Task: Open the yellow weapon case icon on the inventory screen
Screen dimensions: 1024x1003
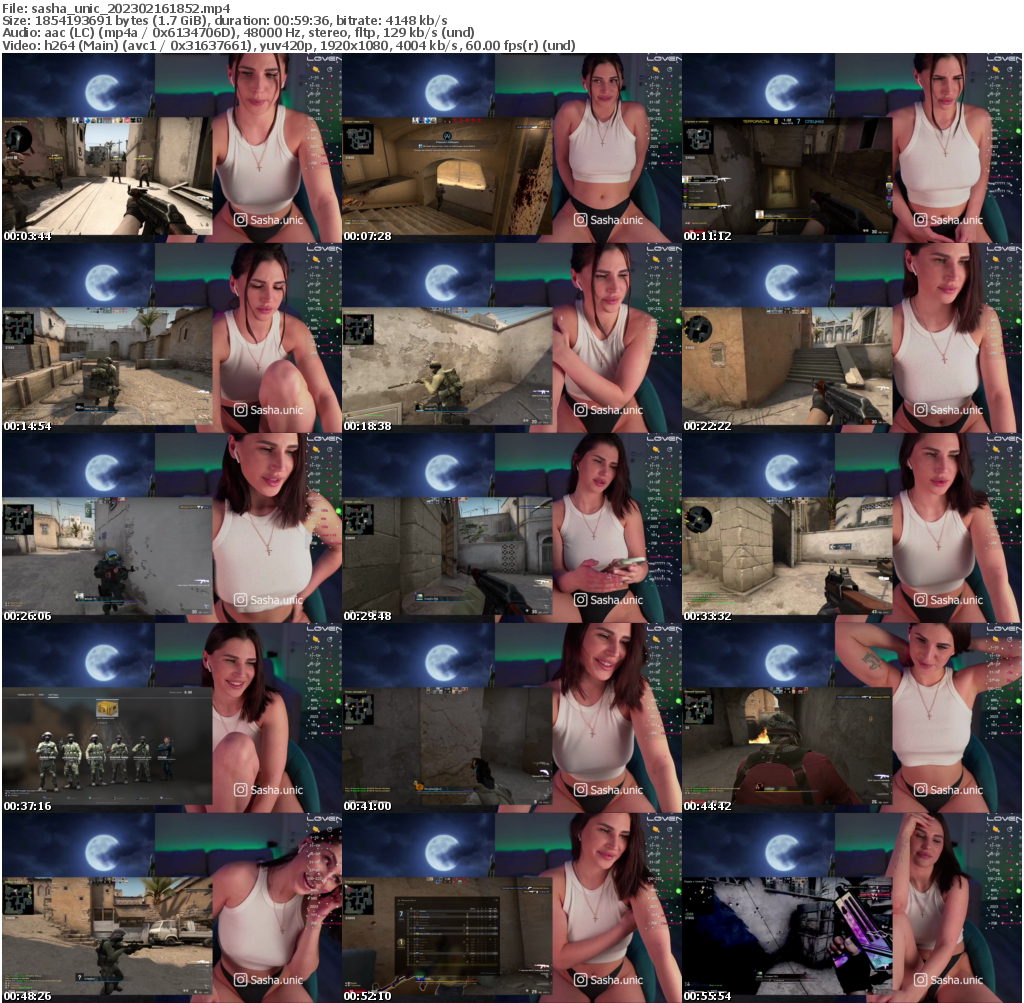Action: click(107, 708)
